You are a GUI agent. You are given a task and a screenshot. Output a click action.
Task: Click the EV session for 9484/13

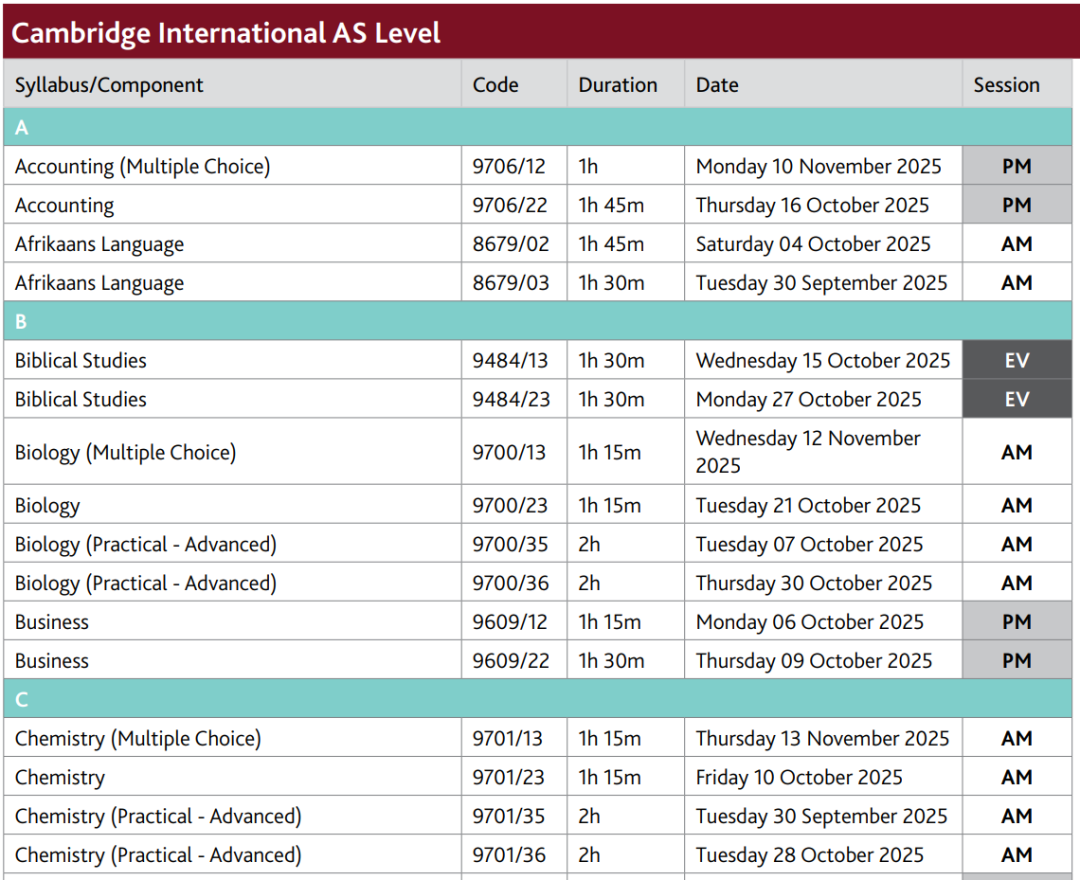click(1017, 360)
